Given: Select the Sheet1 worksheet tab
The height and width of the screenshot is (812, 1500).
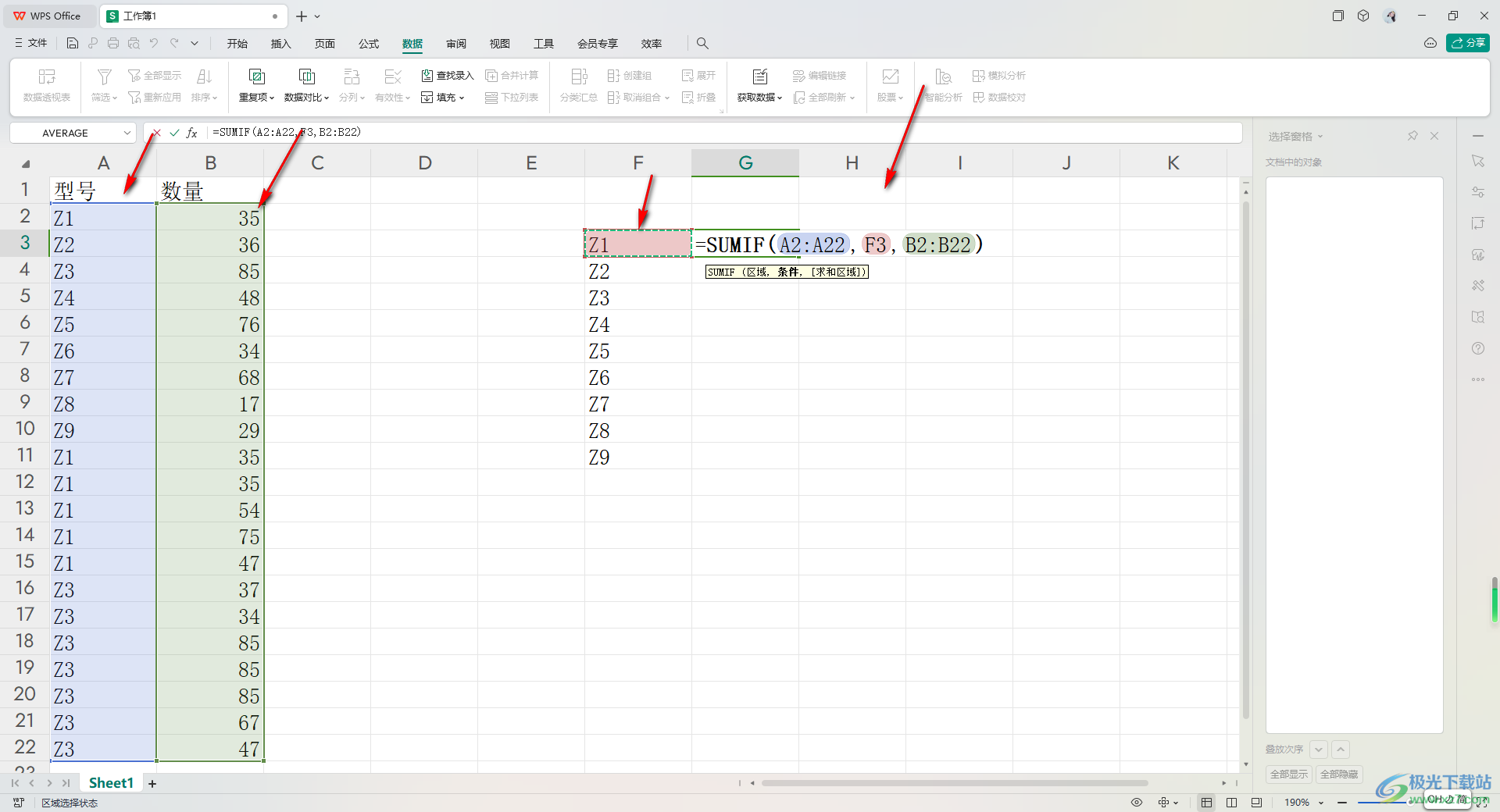Looking at the screenshot, I should [111, 783].
